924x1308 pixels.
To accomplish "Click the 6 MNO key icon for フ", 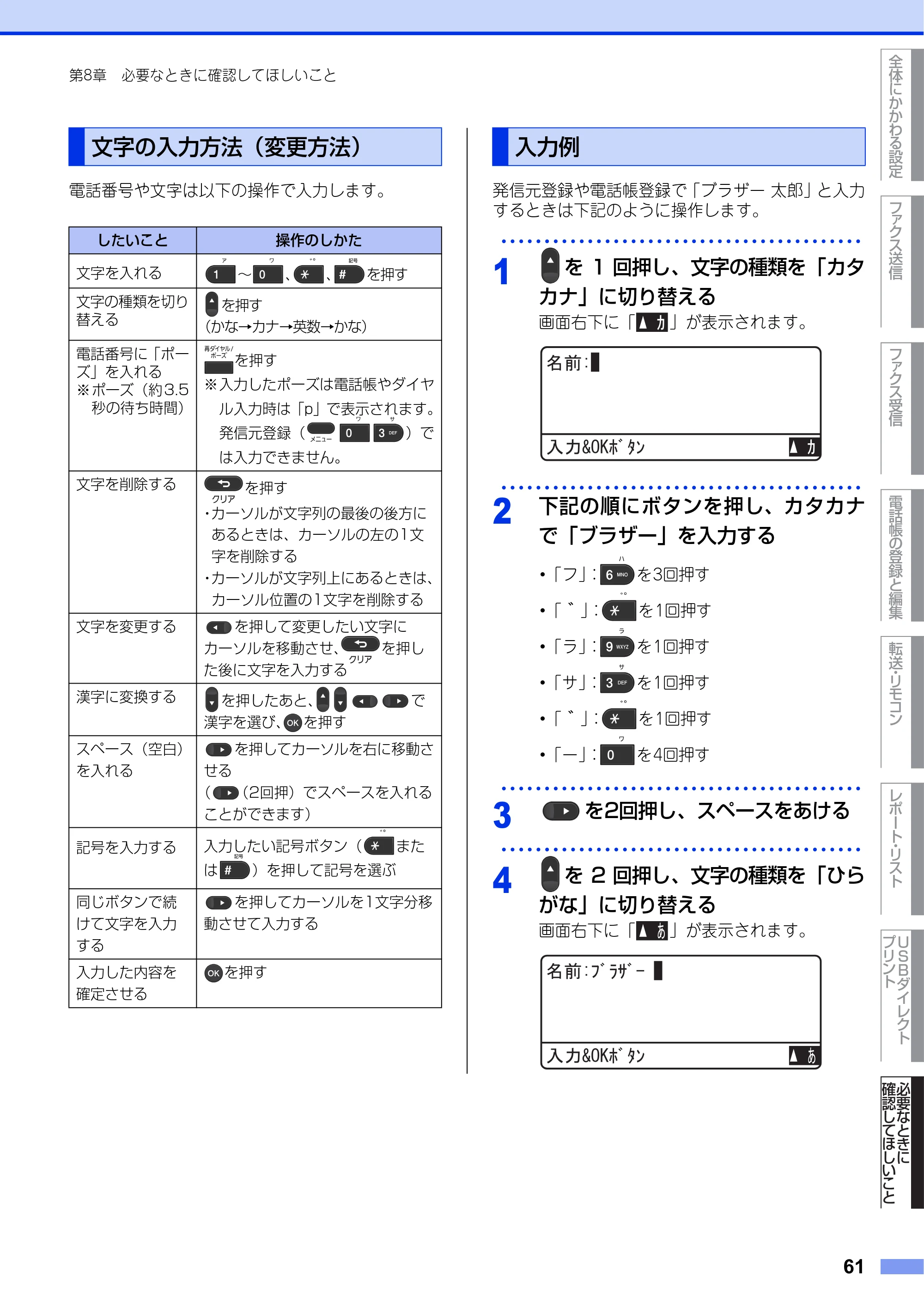I will tap(617, 575).
